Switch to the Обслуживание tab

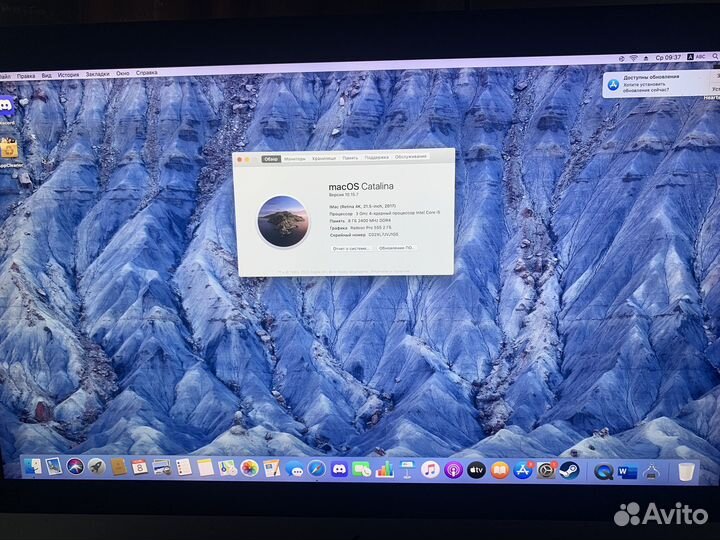pyautogui.click(x=411, y=157)
